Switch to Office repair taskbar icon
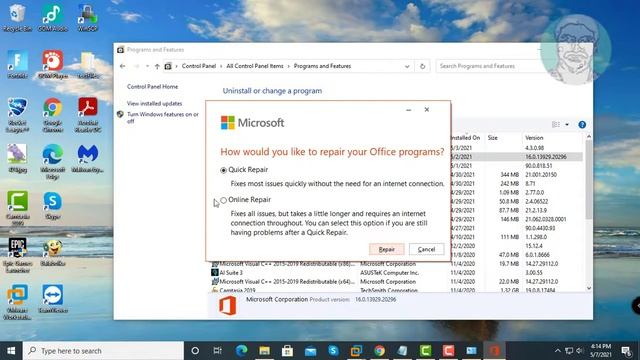Screen dimensions: 640x360 click(x=494, y=351)
